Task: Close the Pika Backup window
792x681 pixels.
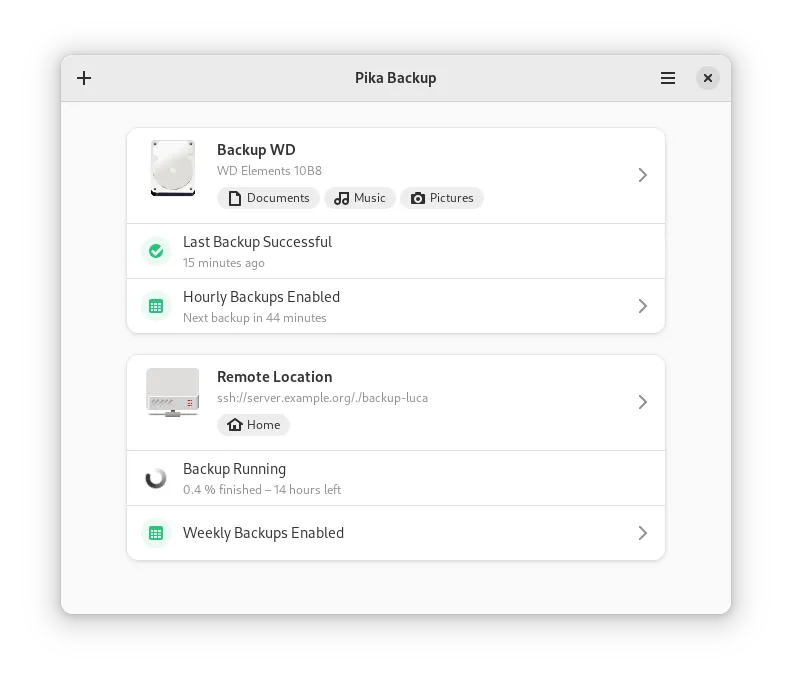Action: [x=708, y=78]
